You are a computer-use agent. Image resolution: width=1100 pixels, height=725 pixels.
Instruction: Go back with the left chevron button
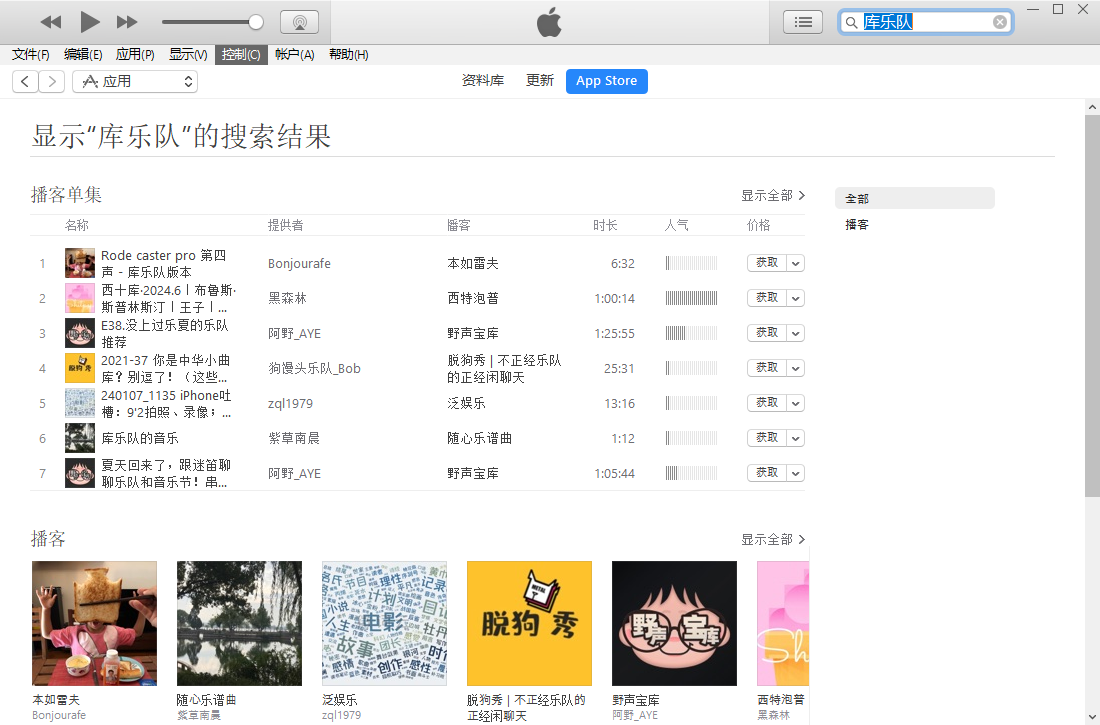pos(25,81)
